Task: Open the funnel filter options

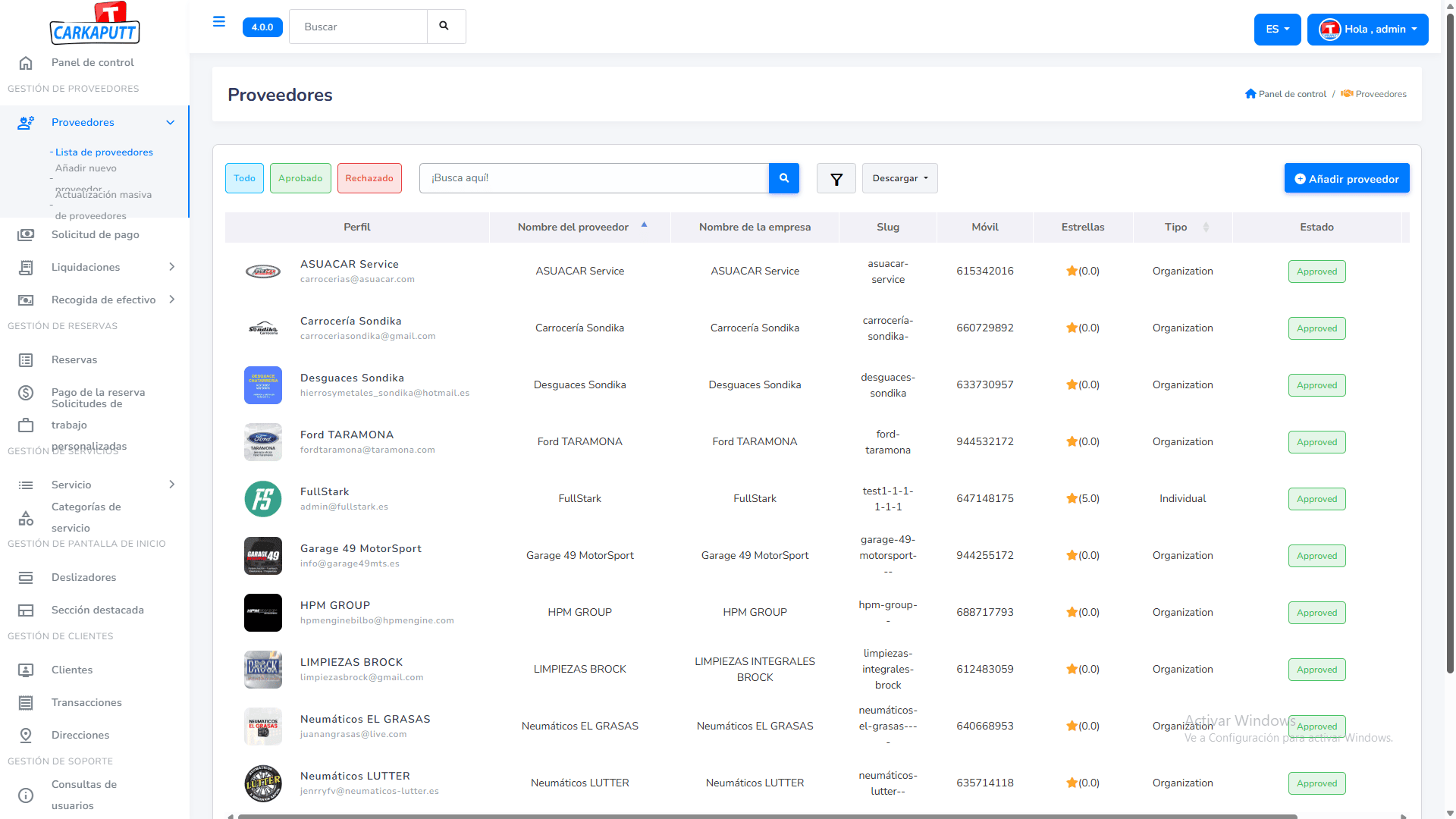Action: (836, 179)
